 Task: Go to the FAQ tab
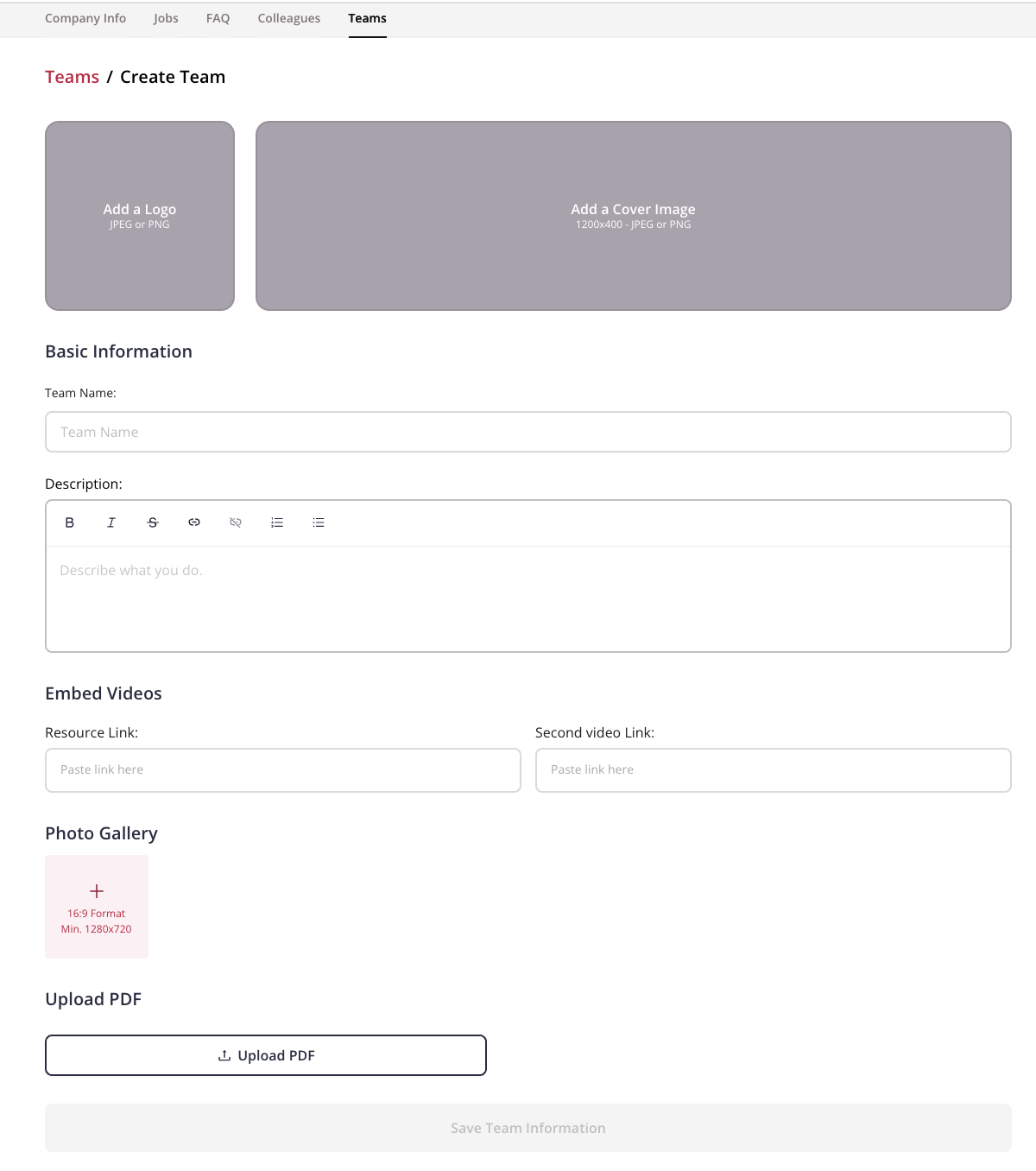pyautogui.click(x=218, y=18)
